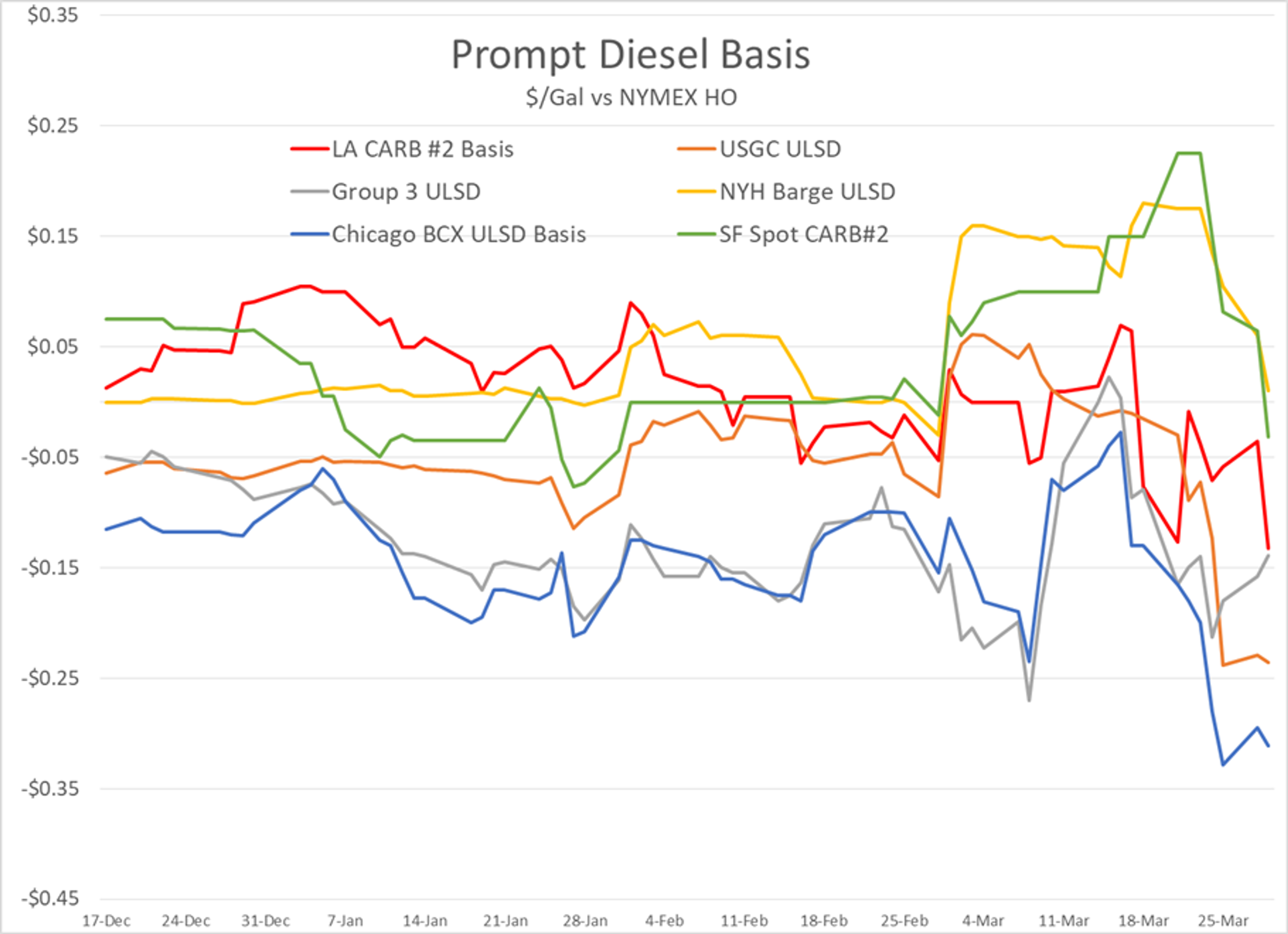Screen dimensions: 1288x934
Task: Click the '-$0.05' y-axis label
Action: click(49, 457)
